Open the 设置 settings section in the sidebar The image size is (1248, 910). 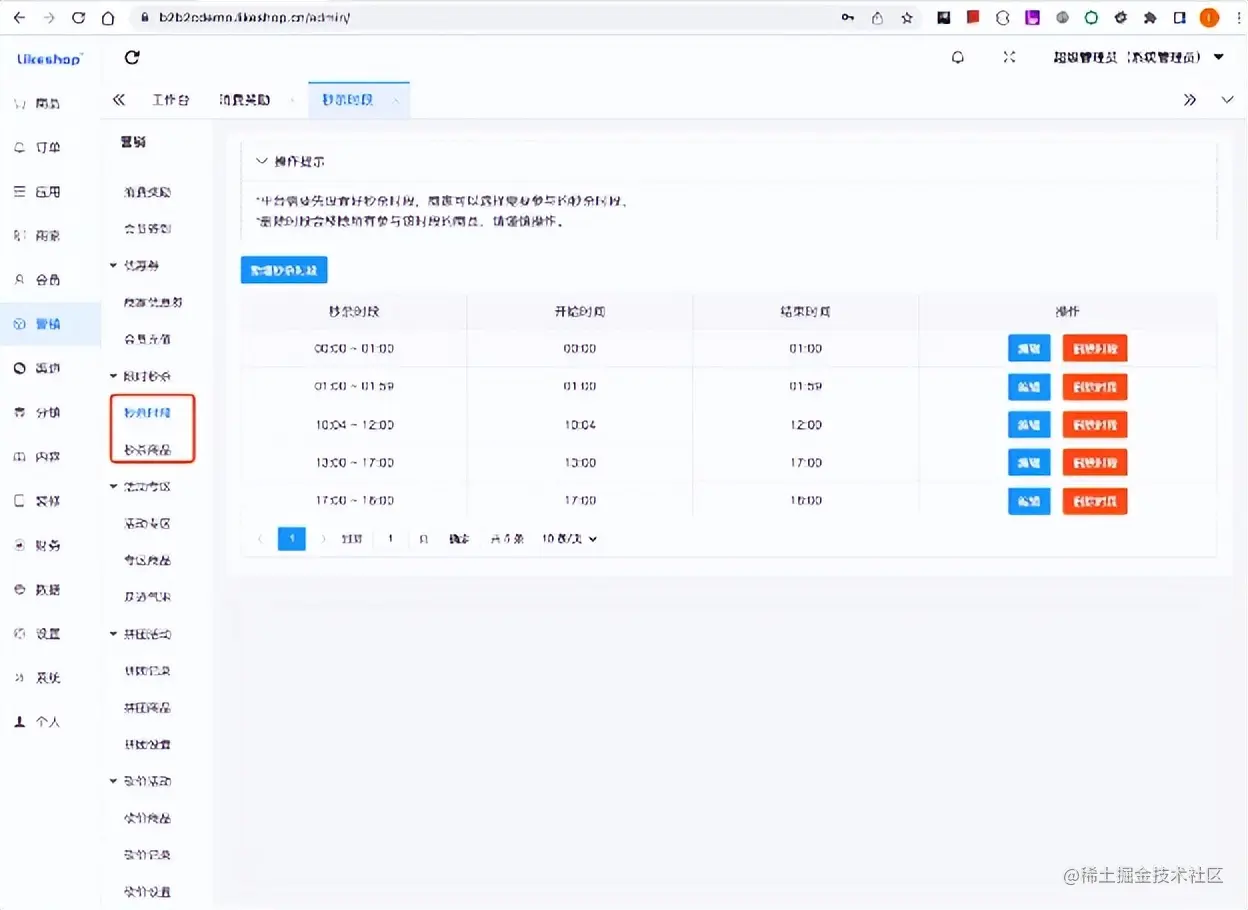point(38,633)
